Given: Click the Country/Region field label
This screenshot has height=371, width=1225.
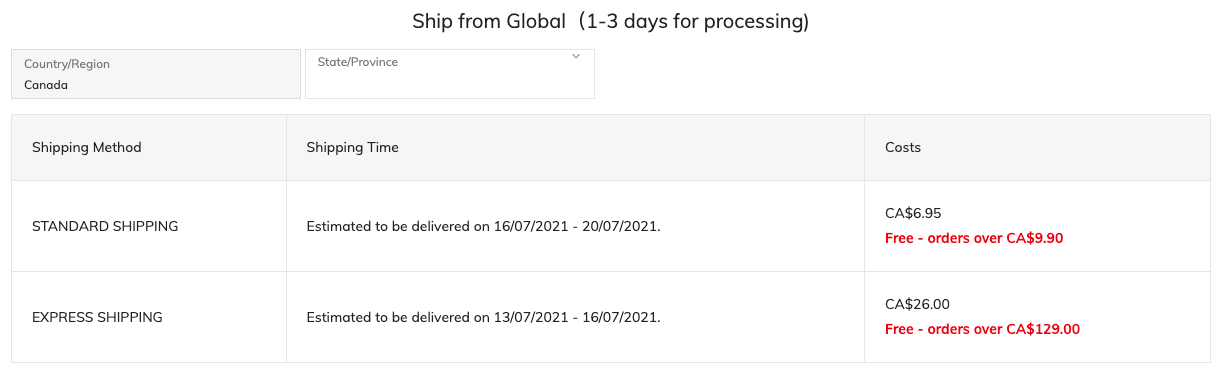Looking at the screenshot, I should point(67,64).
